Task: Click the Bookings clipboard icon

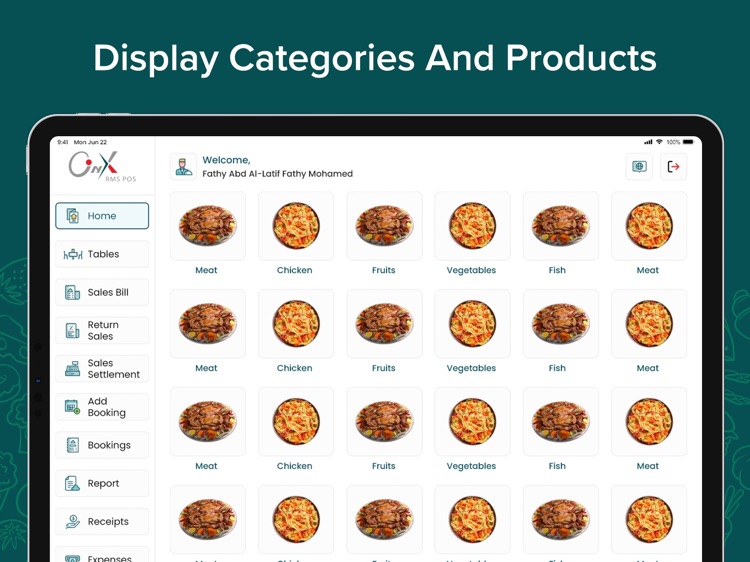Action: coord(72,445)
